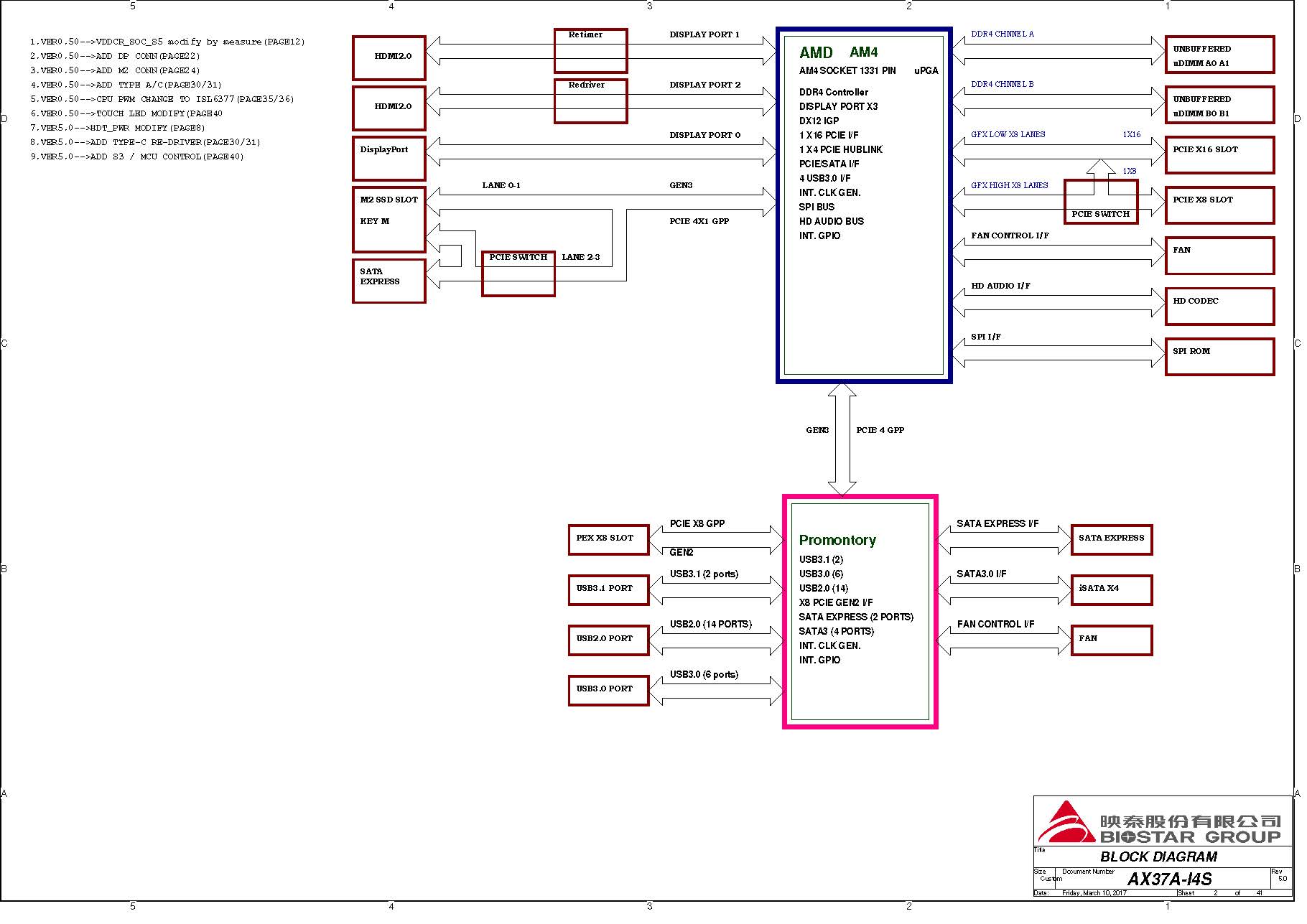Click the PCIE X16 SLOT block
This screenshot has width=1307, height=924.
[1219, 155]
